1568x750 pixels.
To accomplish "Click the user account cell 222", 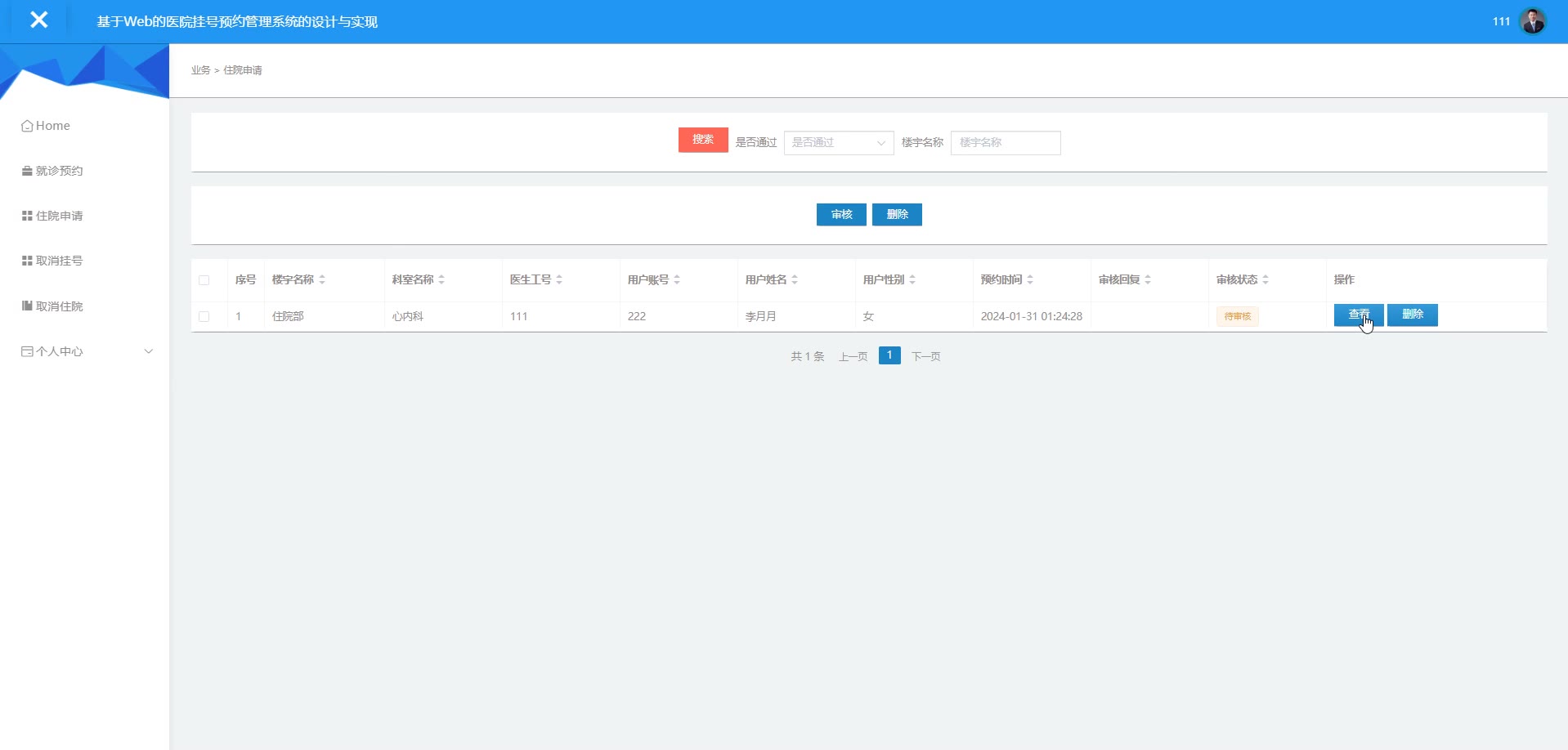I will pyautogui.click(x=637, y=317).
